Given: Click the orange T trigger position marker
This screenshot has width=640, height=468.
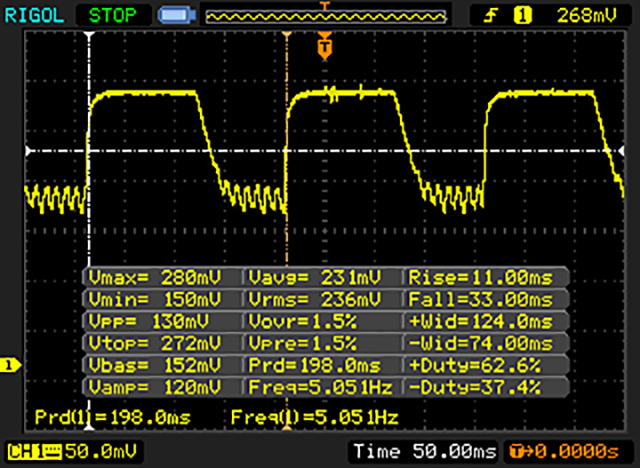Looking at the screenshot, I should (325, 46).
